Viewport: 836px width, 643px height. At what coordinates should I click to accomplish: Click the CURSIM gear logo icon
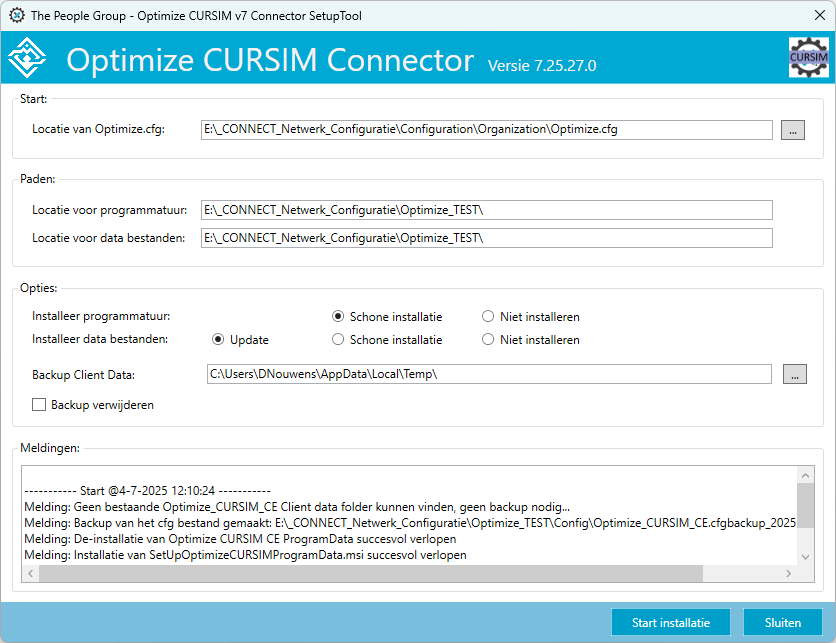[808, 57]
